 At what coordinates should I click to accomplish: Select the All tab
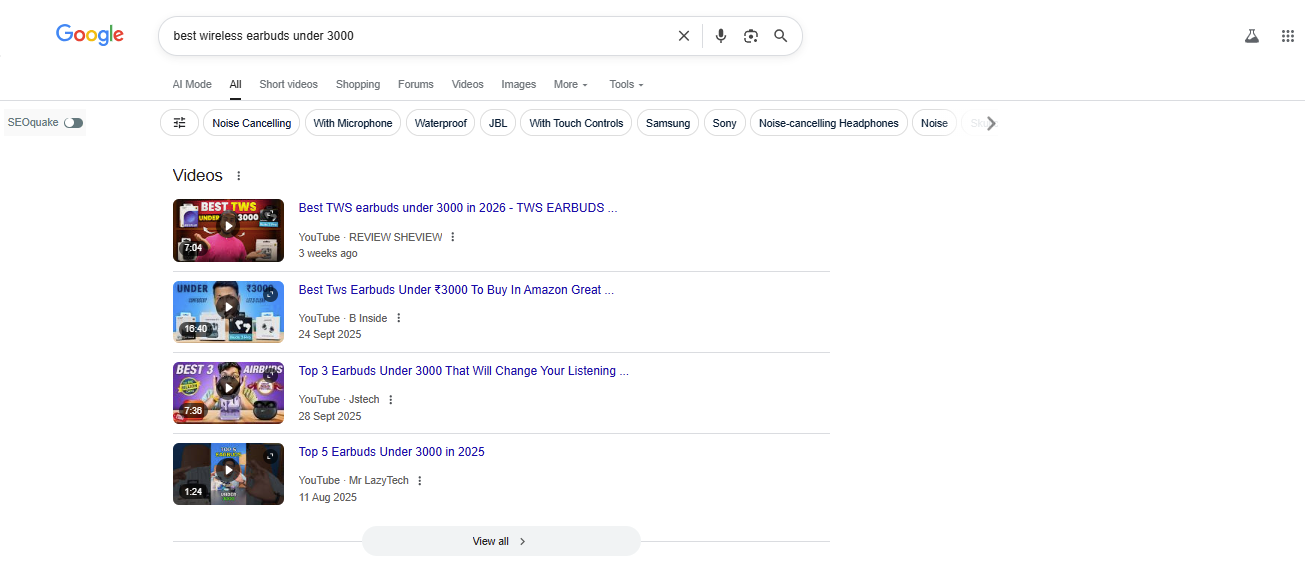(x=235, y=84)
